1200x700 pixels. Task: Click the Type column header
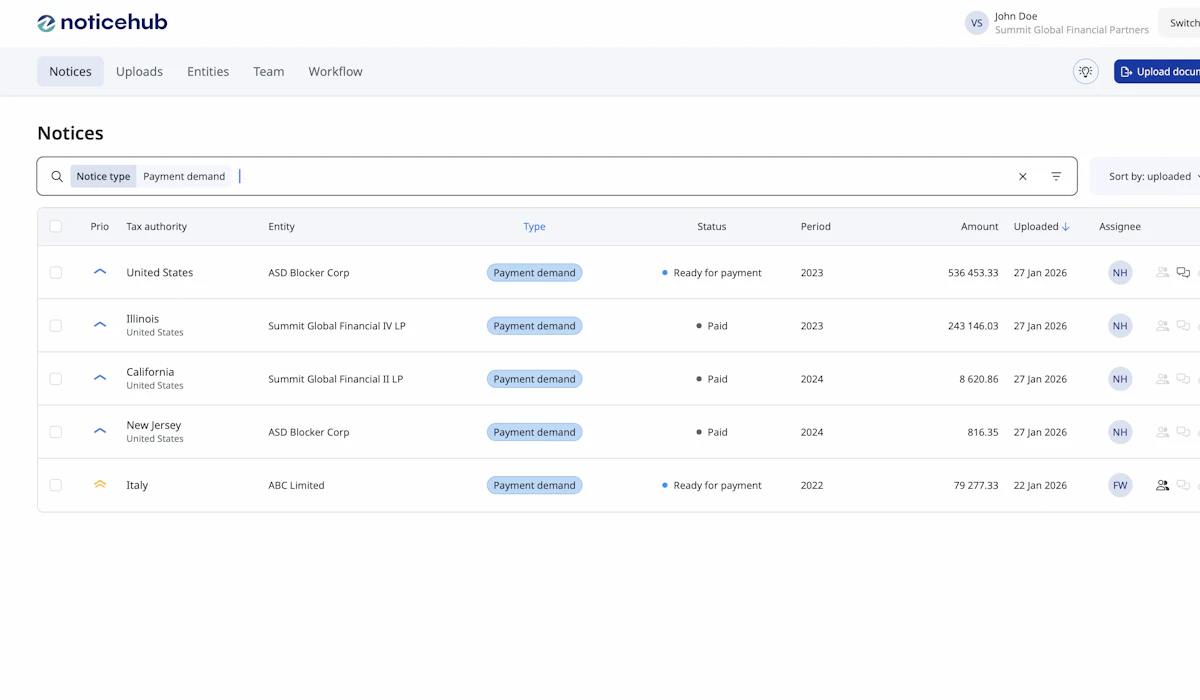[x=534, y=227]
